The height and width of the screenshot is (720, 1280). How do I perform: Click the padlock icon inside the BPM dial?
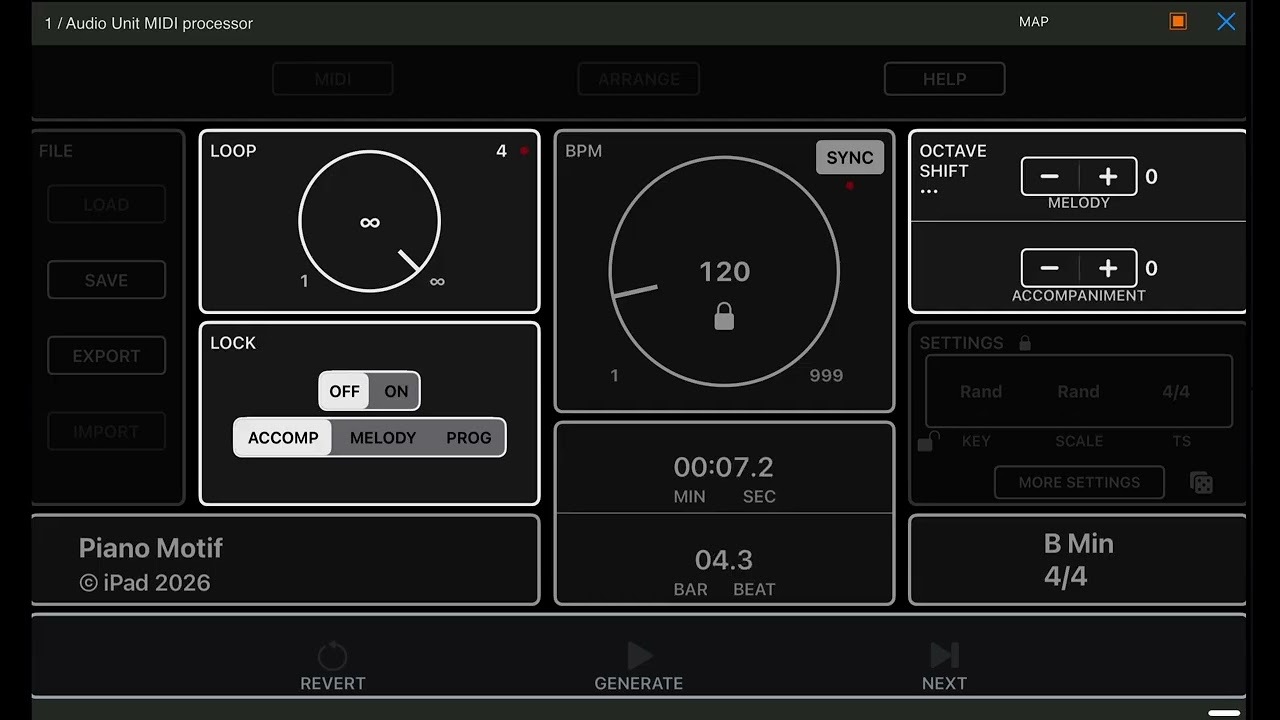(x=724, y=317)
